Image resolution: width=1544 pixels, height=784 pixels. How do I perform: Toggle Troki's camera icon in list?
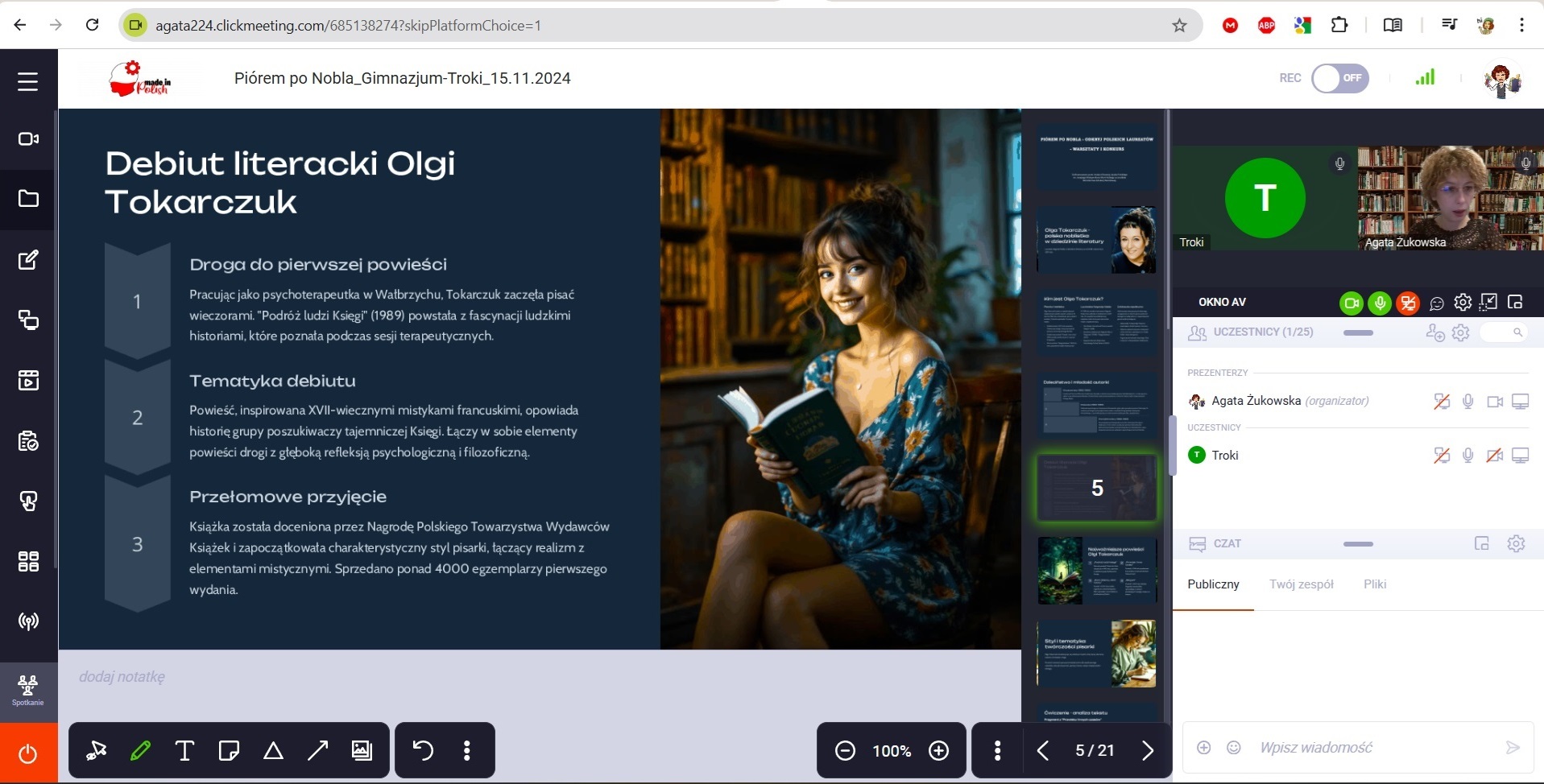click(x=1495, y=456)
